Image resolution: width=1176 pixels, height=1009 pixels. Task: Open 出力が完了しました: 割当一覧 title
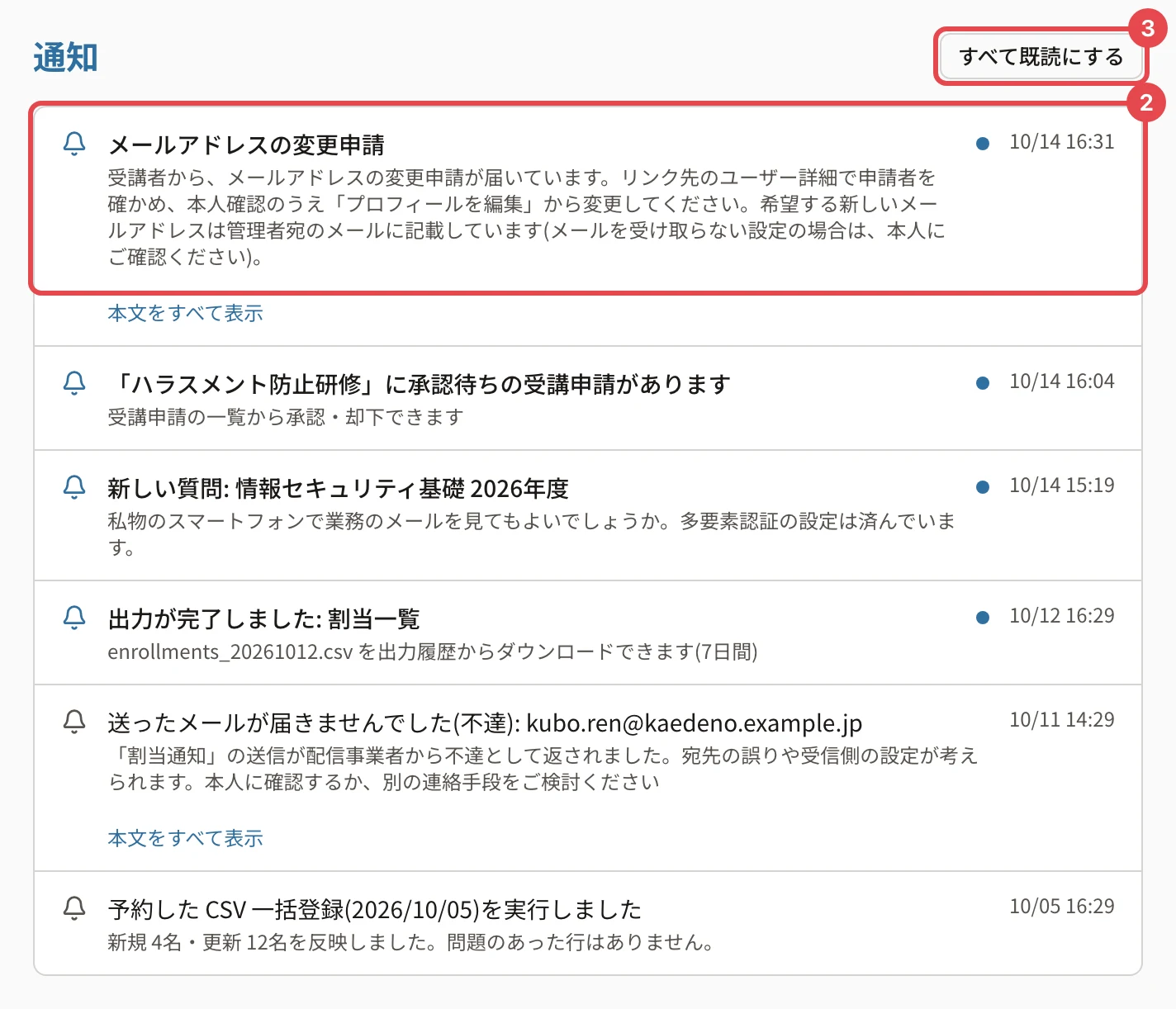point(263,618)
